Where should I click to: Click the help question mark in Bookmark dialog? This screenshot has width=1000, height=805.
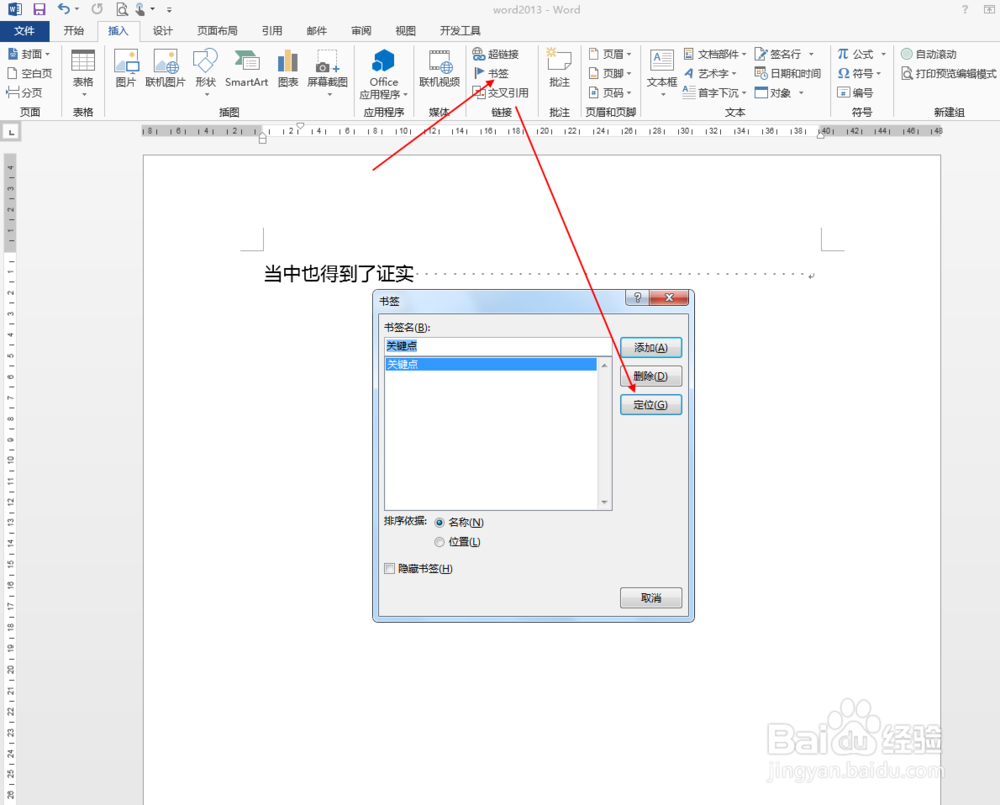[x=637, y=297]
